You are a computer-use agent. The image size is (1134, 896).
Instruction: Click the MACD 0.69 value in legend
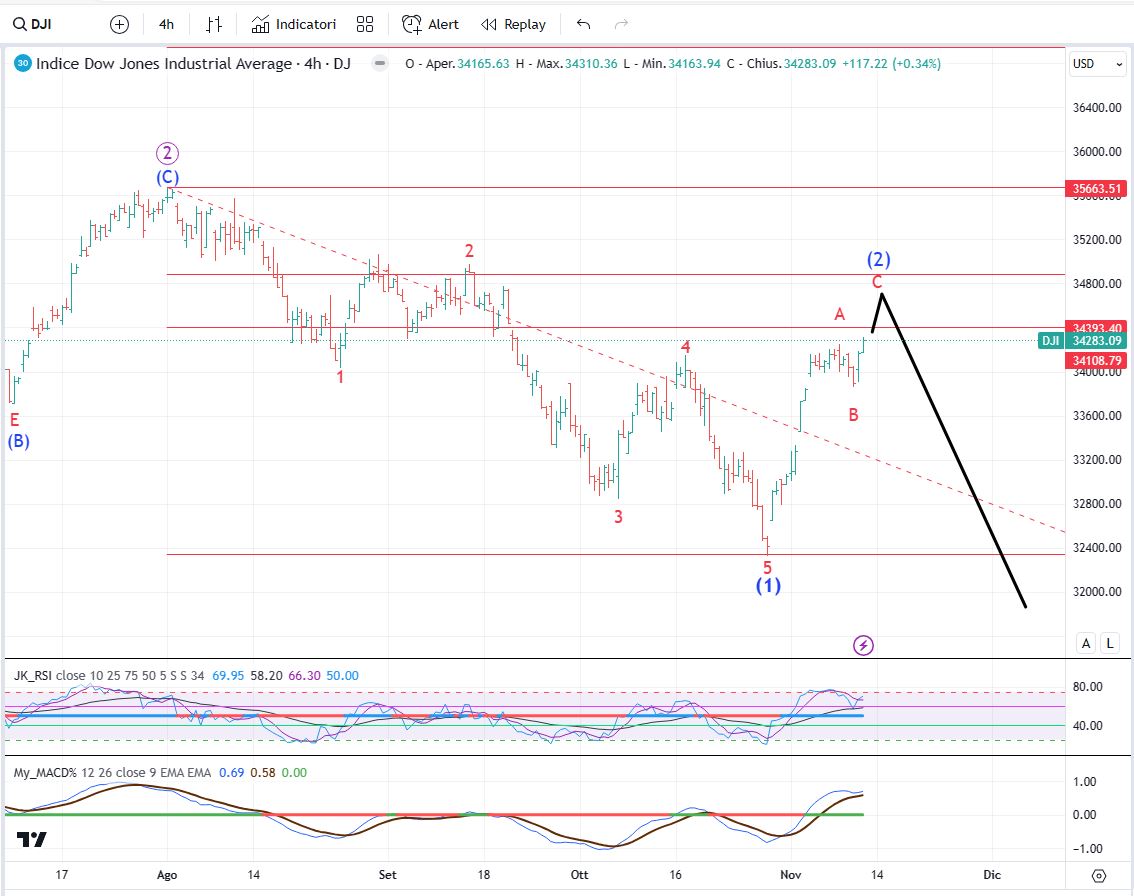[x=231, y=772]
